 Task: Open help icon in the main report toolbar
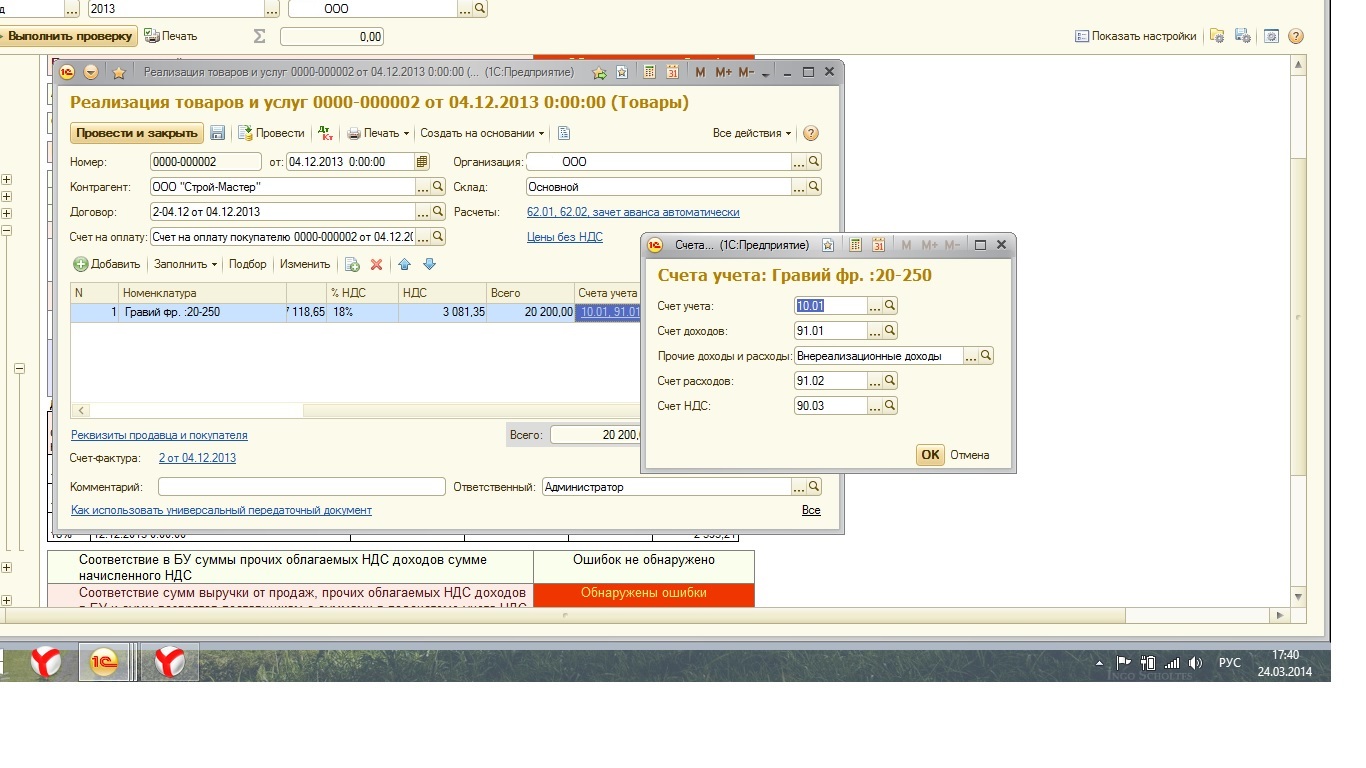tap(1296, 36)
